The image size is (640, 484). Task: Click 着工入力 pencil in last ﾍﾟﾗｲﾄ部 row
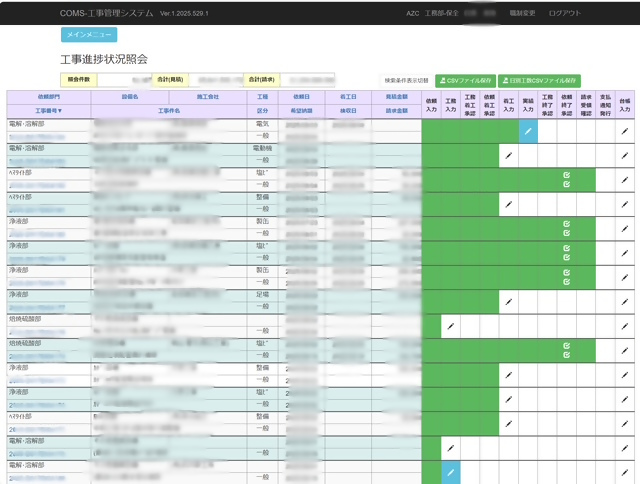(508, 423)
